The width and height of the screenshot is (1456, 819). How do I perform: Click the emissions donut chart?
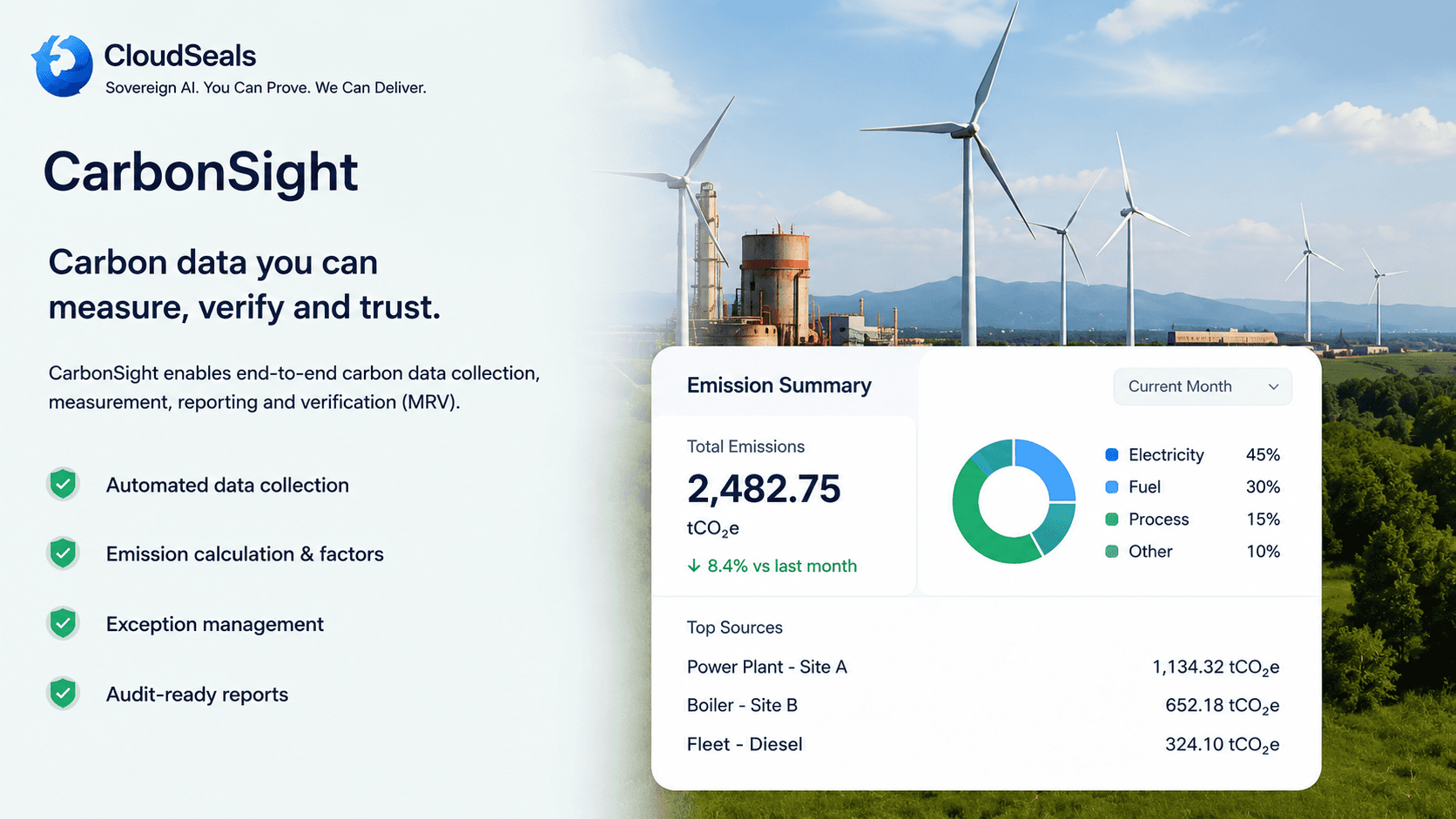(x=1014, y=501)
